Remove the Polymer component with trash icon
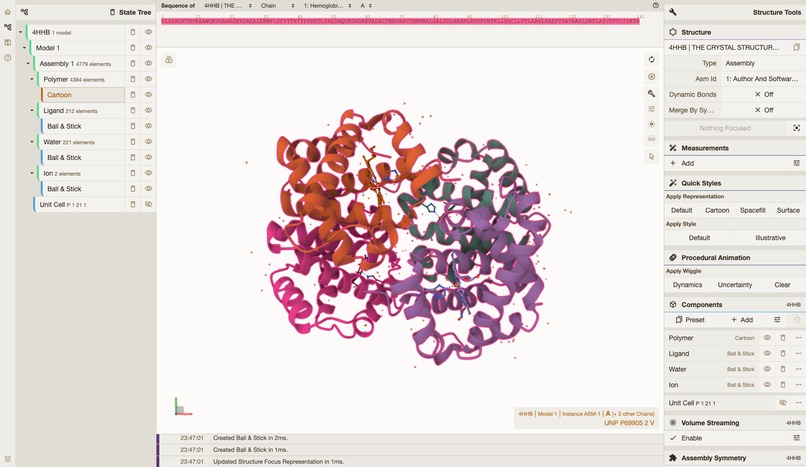Viewport: 806px width, 467px height. (x=783, y=338)
